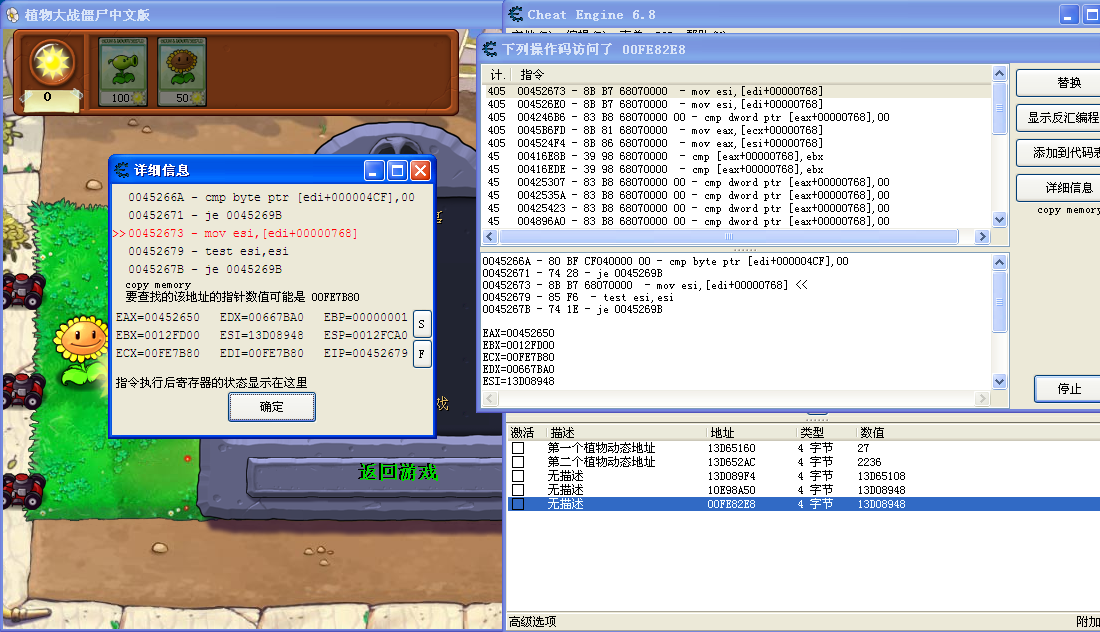Click the EIP=00452679 register in the dialog
1100x632 pixels.
point(365,354)
